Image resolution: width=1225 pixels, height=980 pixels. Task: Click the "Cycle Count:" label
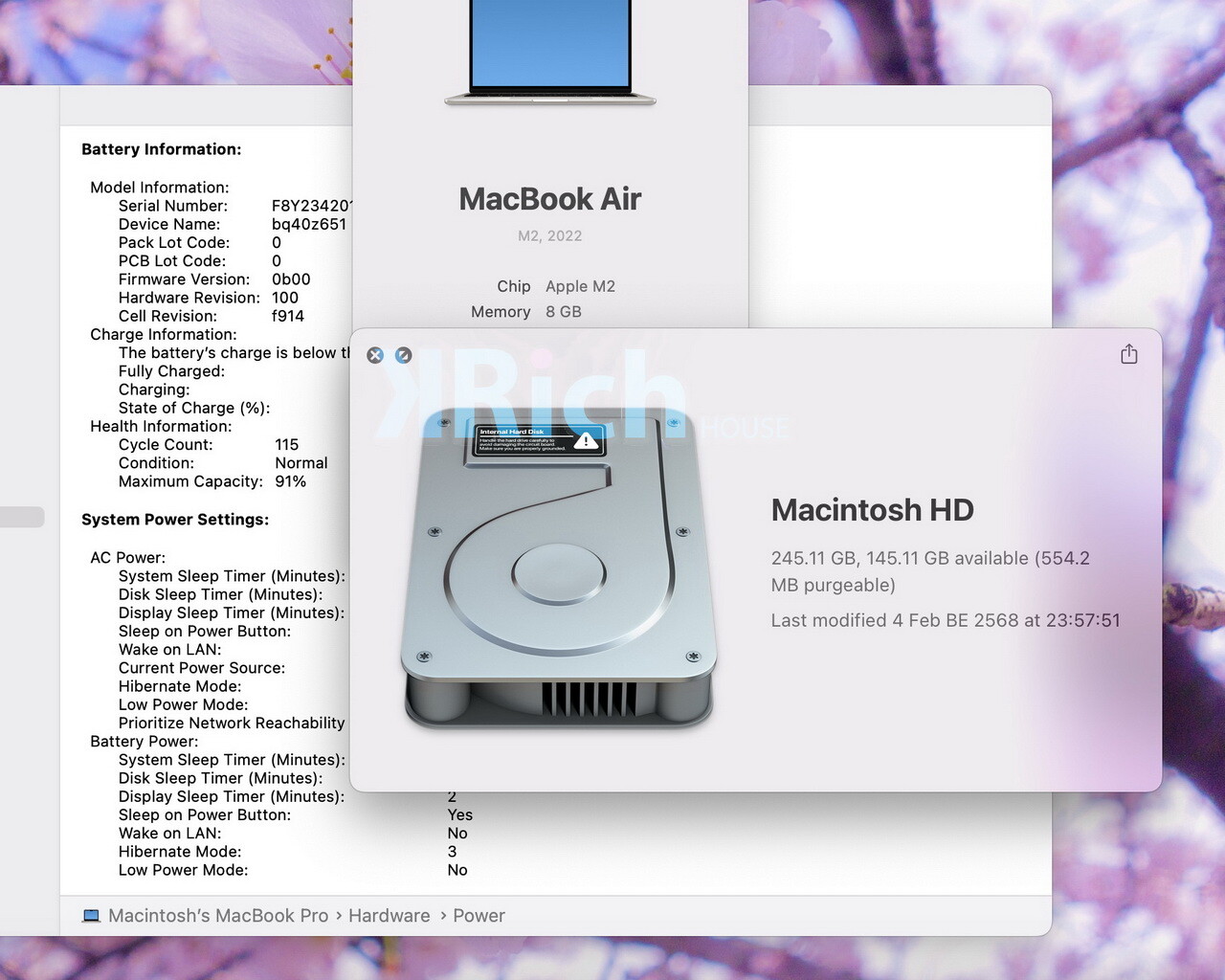(166, 445)
